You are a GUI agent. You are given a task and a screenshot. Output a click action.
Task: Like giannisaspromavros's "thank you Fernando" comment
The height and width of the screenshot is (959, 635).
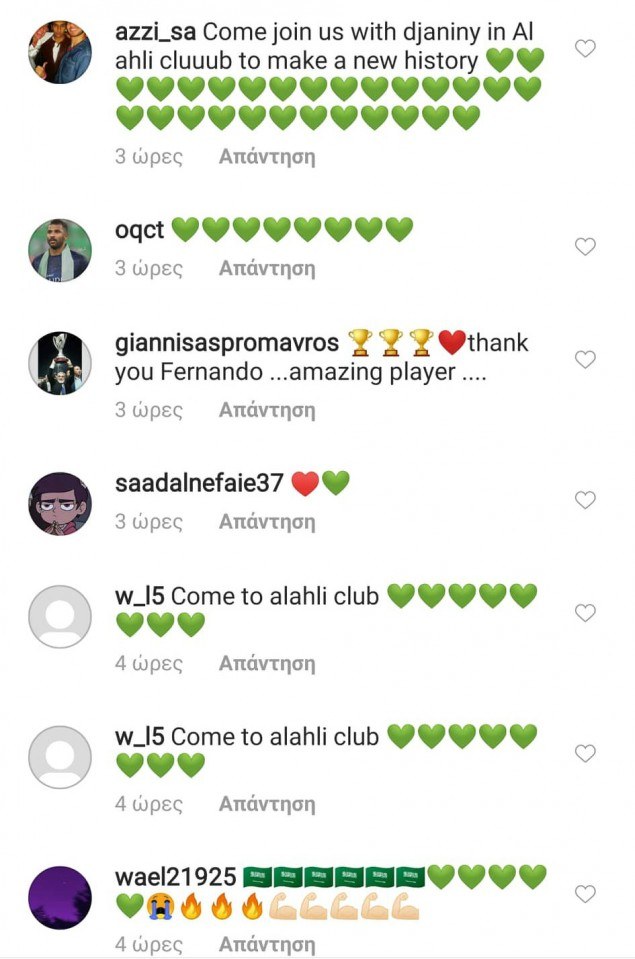[585, 359]
